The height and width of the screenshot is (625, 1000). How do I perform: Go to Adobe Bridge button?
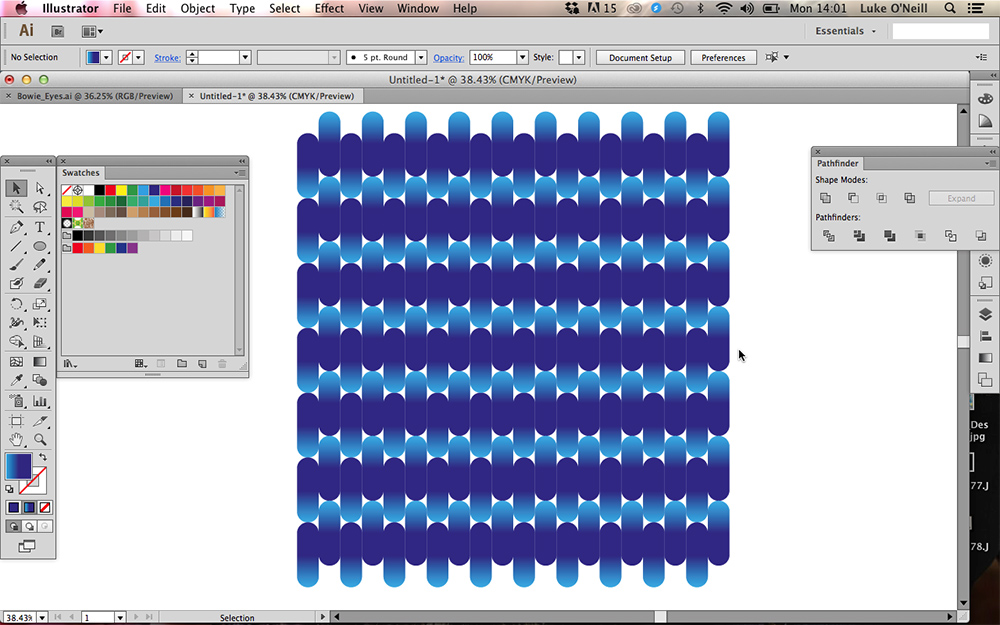click(x=57, y=31)
